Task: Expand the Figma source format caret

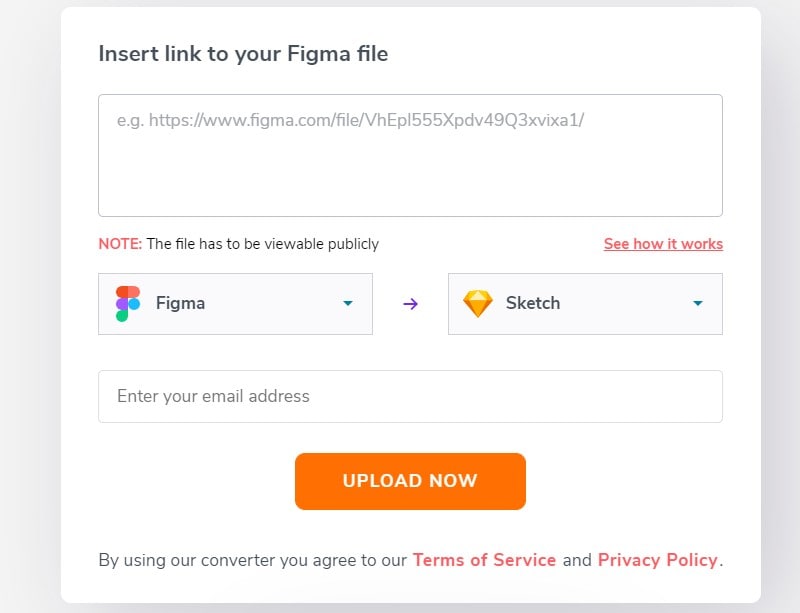Action: point(347,303)
